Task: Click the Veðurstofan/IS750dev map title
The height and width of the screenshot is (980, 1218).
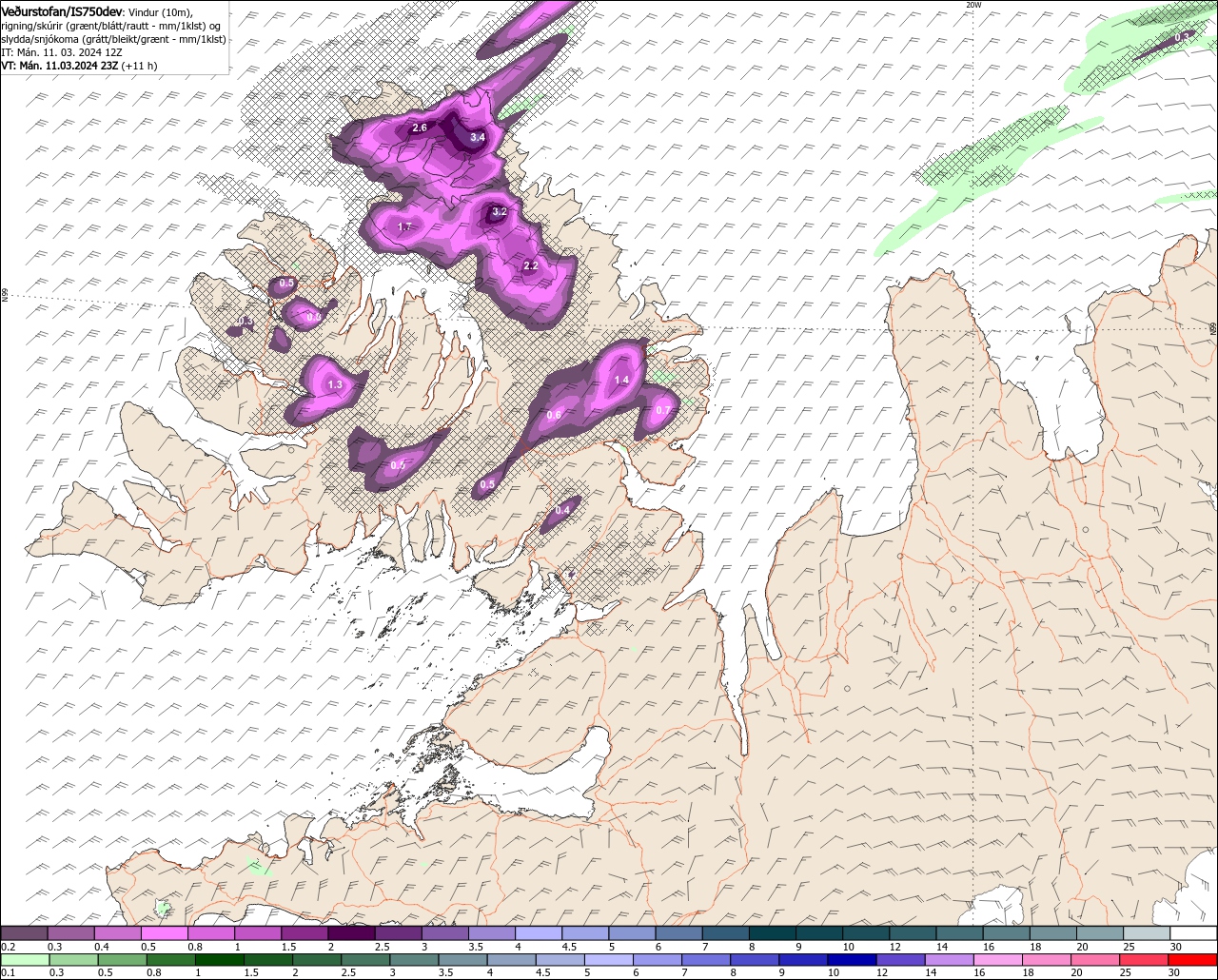Action: pos(62,11)
